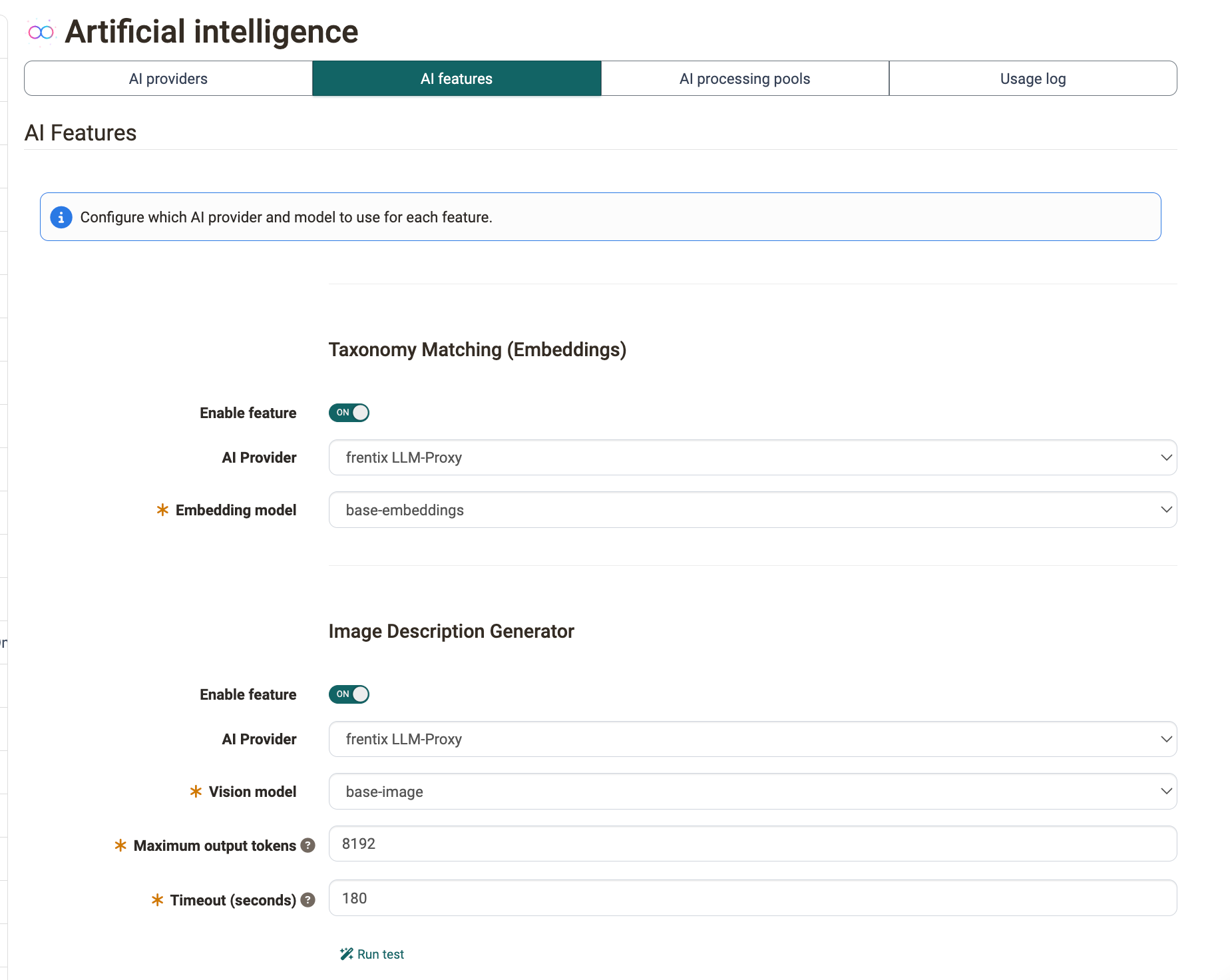Go to the Usage log tab
Viewport: 1230px width, 980px height.
1033,79
